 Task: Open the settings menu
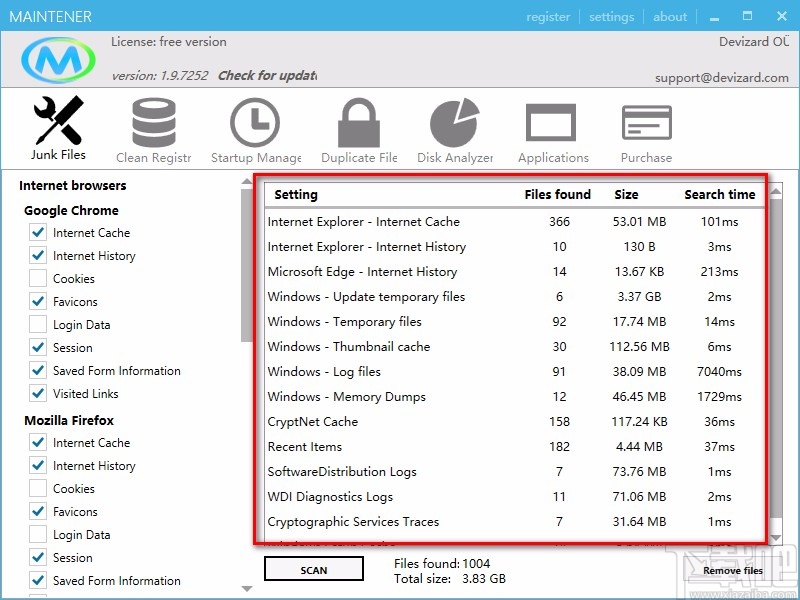tap(611, 16)
